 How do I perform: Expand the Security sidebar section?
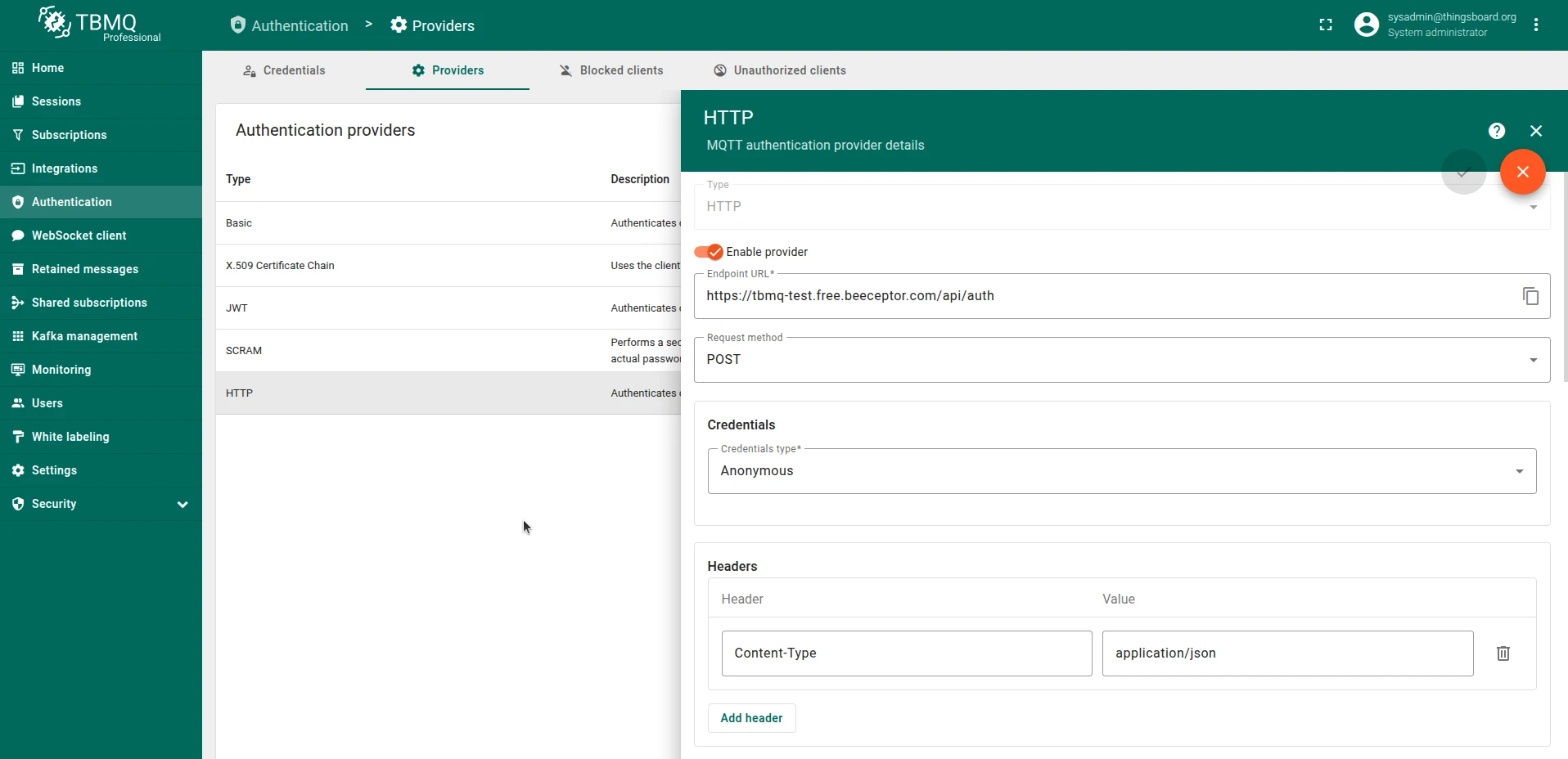click(101, 504)
